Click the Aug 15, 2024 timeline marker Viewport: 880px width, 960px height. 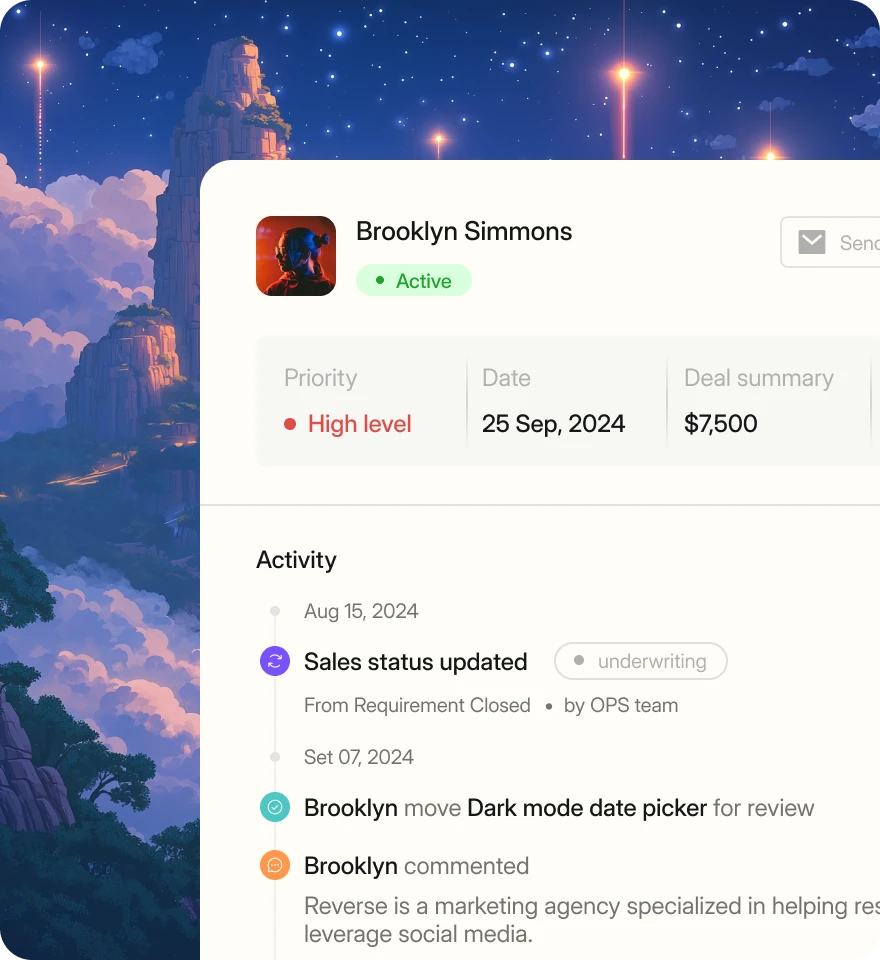[275, 611]
